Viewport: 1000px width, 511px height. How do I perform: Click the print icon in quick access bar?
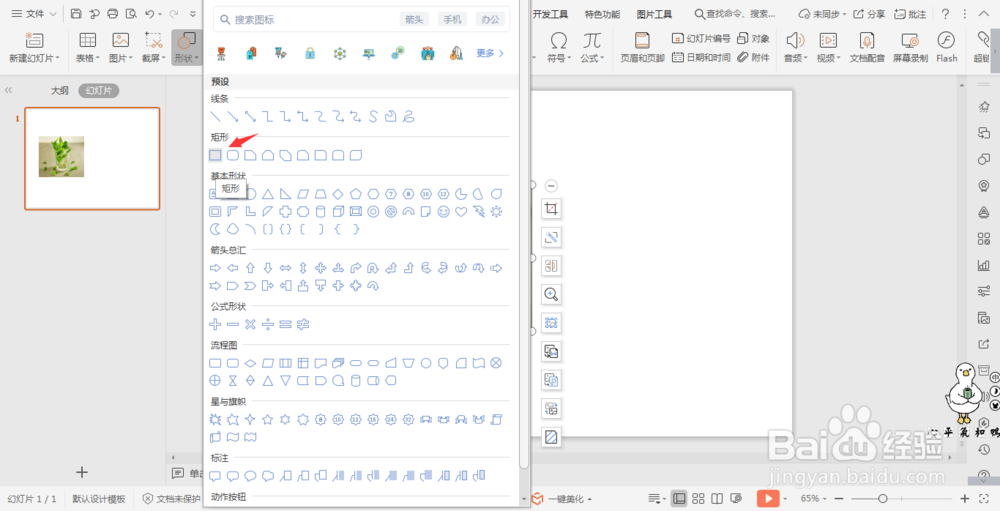[x=113, y=13]
